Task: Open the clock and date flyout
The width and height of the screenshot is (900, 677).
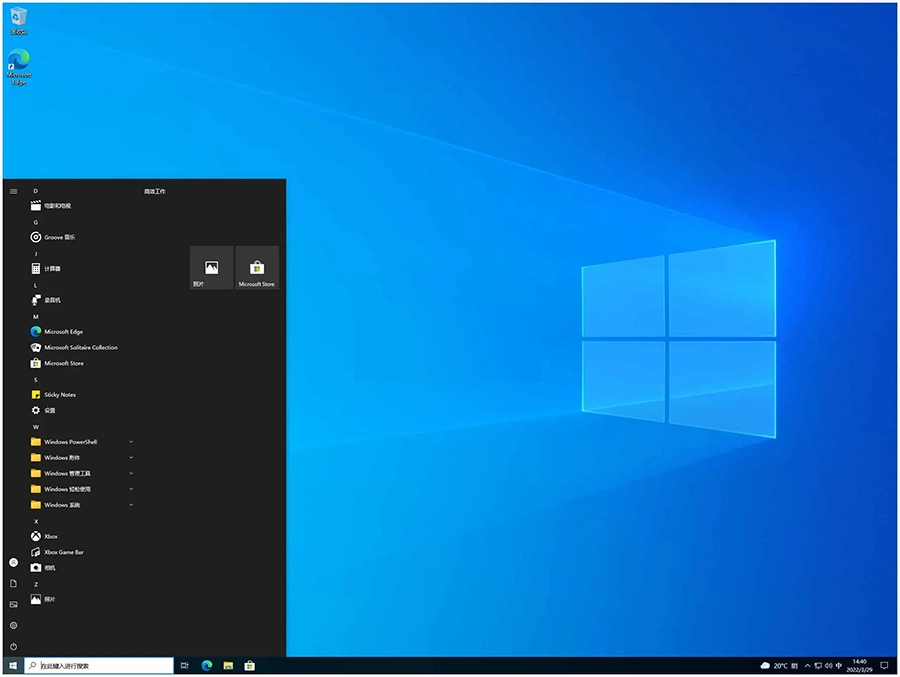Action: [x=859, y=666]
